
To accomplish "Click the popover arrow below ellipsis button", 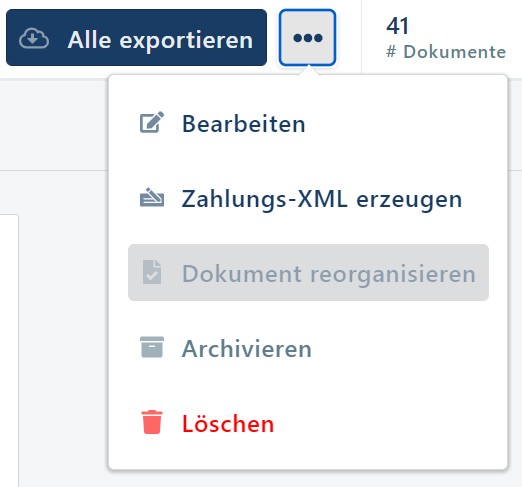I will [x=308, y=71].
